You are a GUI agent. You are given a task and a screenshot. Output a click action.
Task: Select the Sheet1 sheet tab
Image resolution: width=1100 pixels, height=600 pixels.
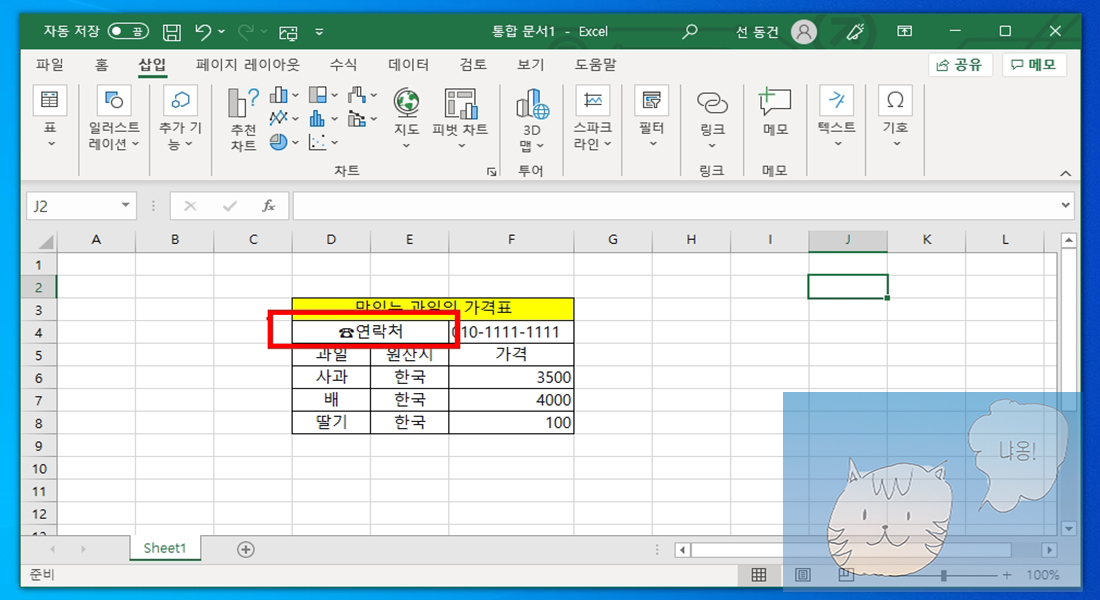165,548
